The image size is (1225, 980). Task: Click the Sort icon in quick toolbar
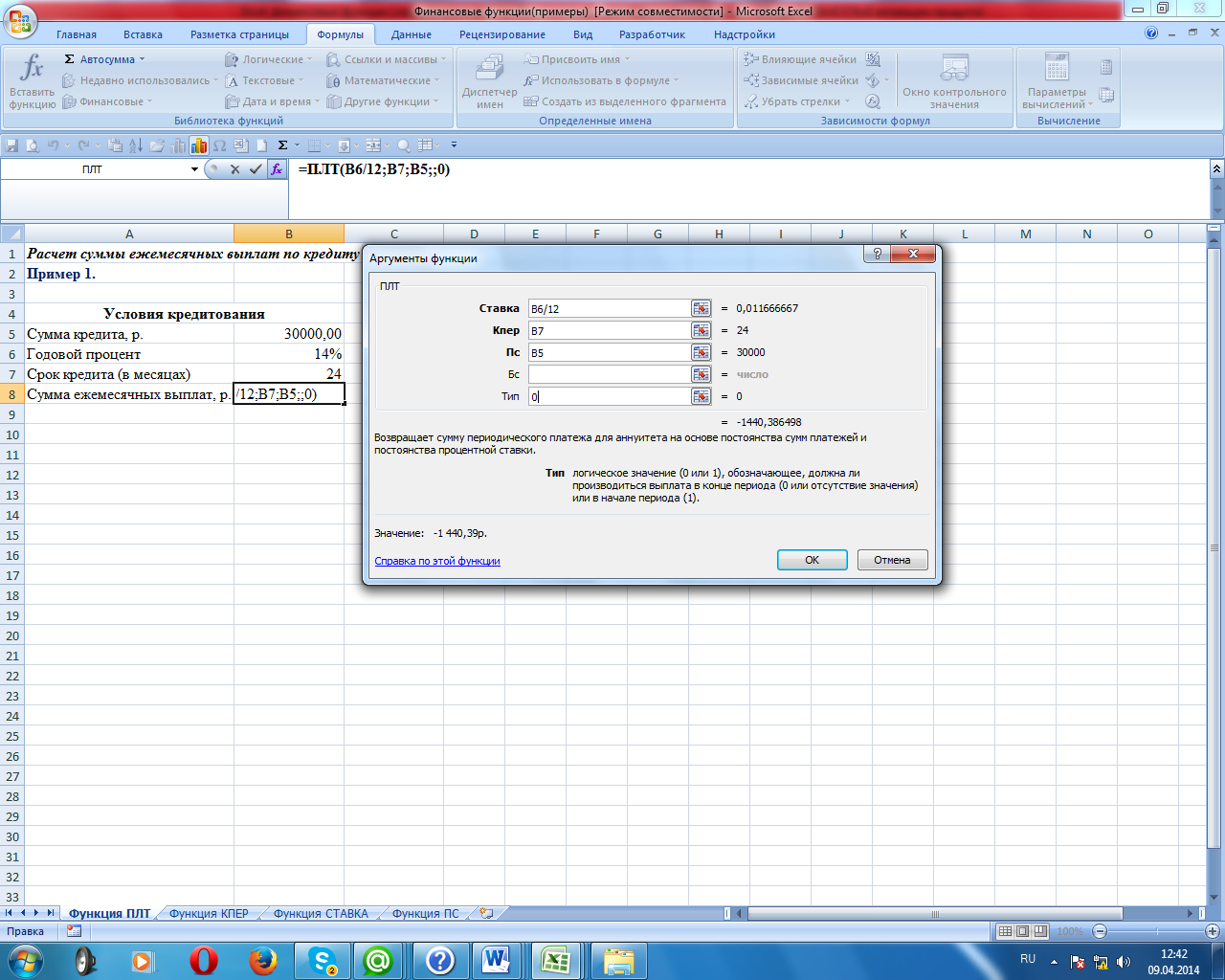click(136, 145)
